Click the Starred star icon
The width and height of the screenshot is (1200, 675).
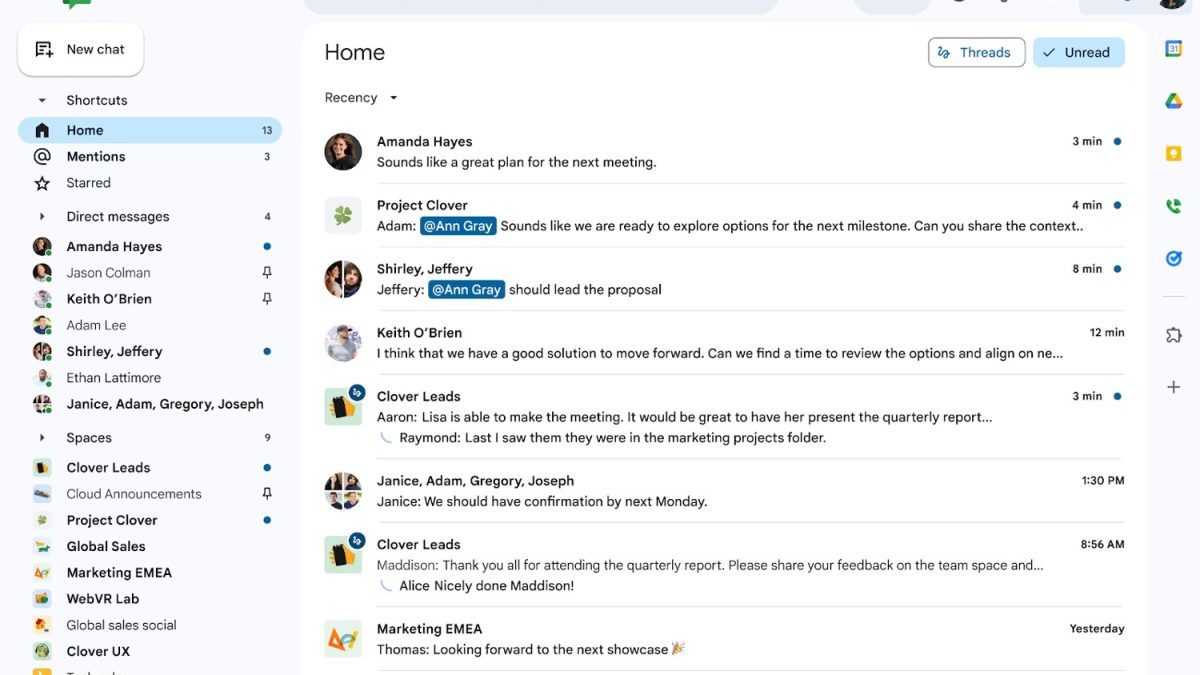[42, 183]
